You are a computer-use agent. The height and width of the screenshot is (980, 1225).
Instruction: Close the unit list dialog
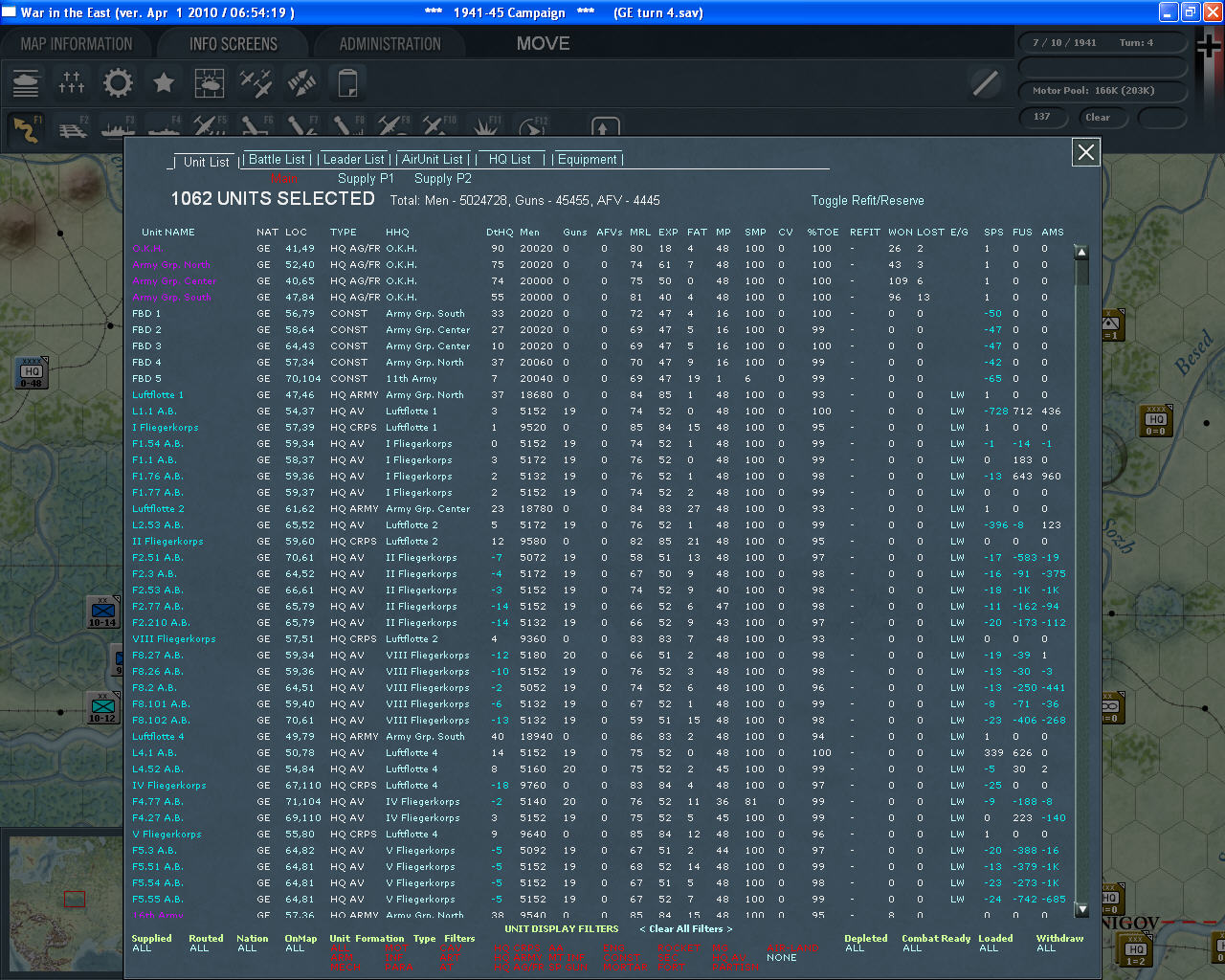(1086, 152)
